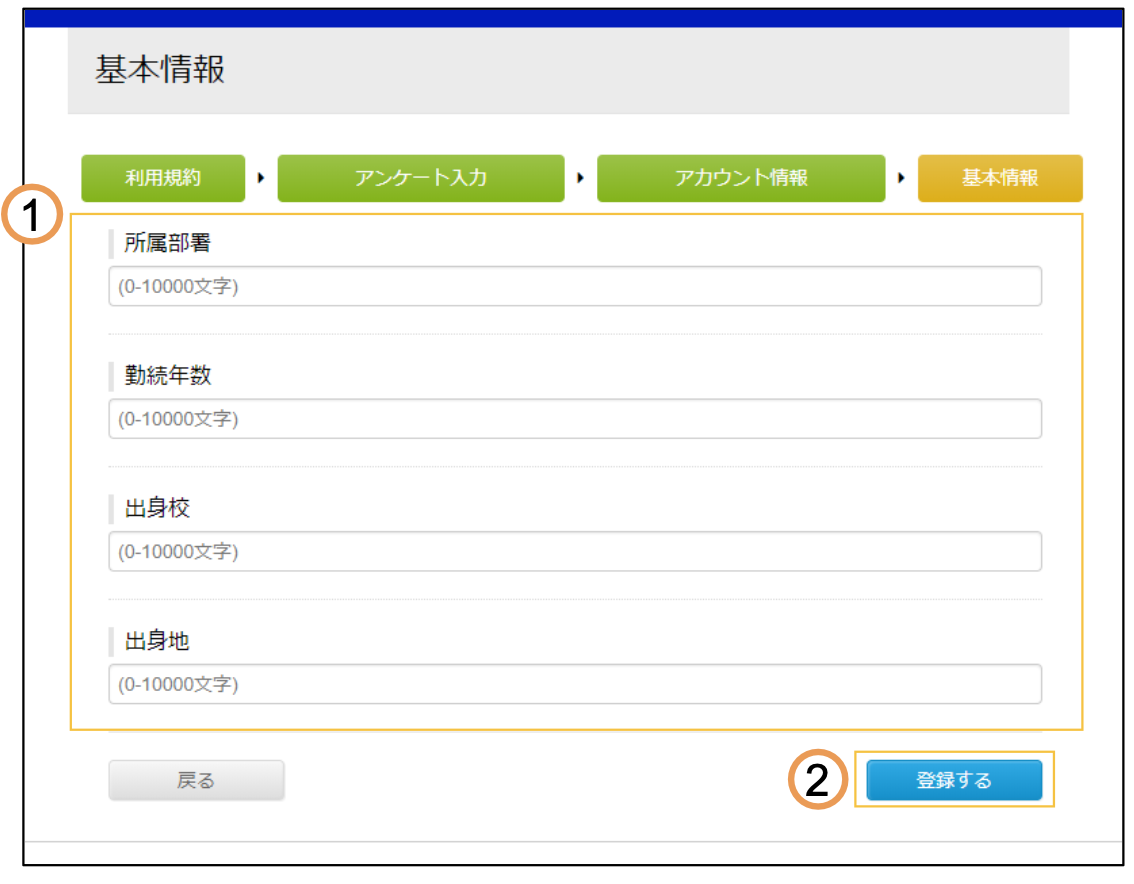Click the 所属部署 field label

(167, 243)
